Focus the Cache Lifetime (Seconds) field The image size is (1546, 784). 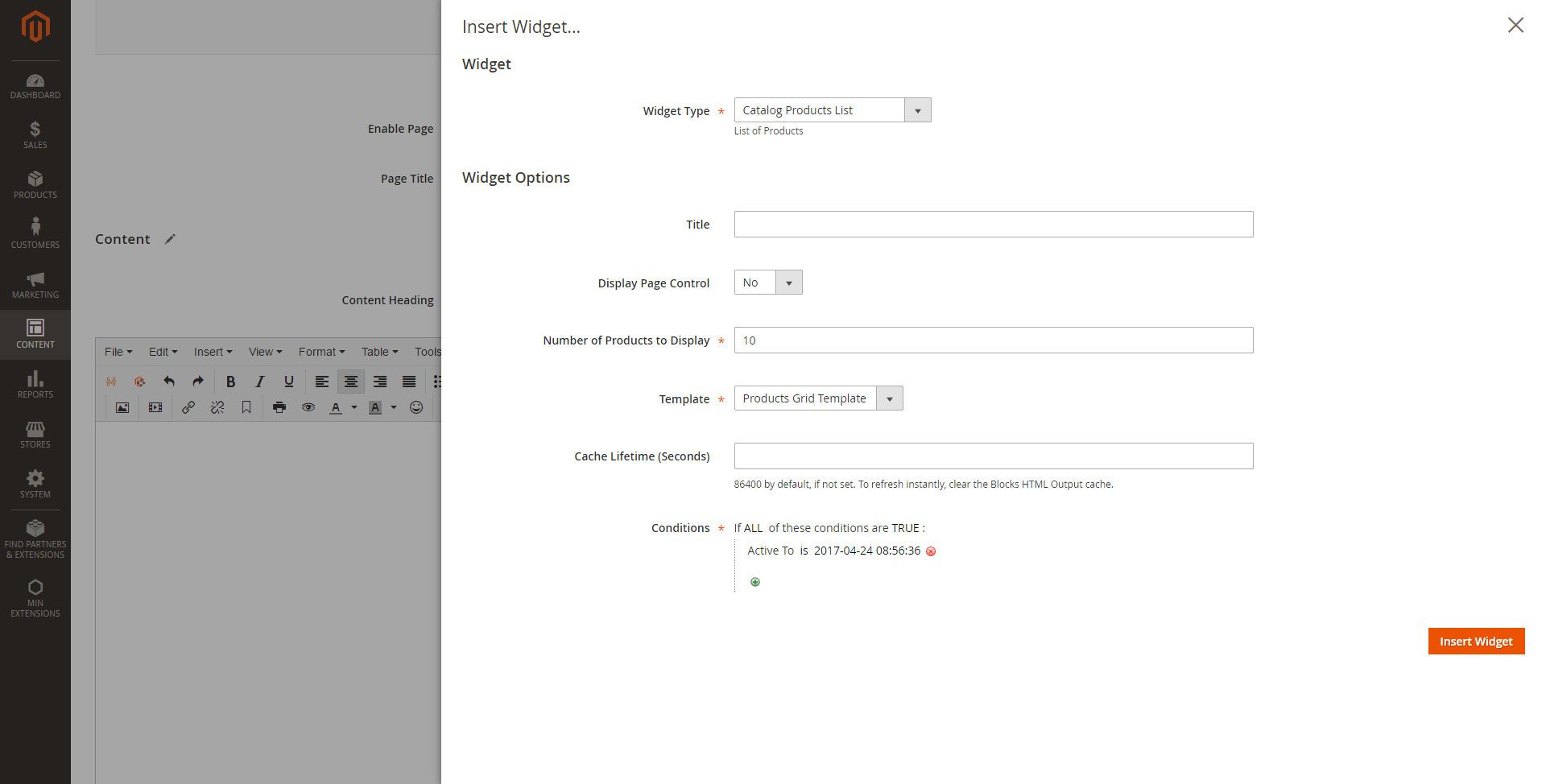994,456
